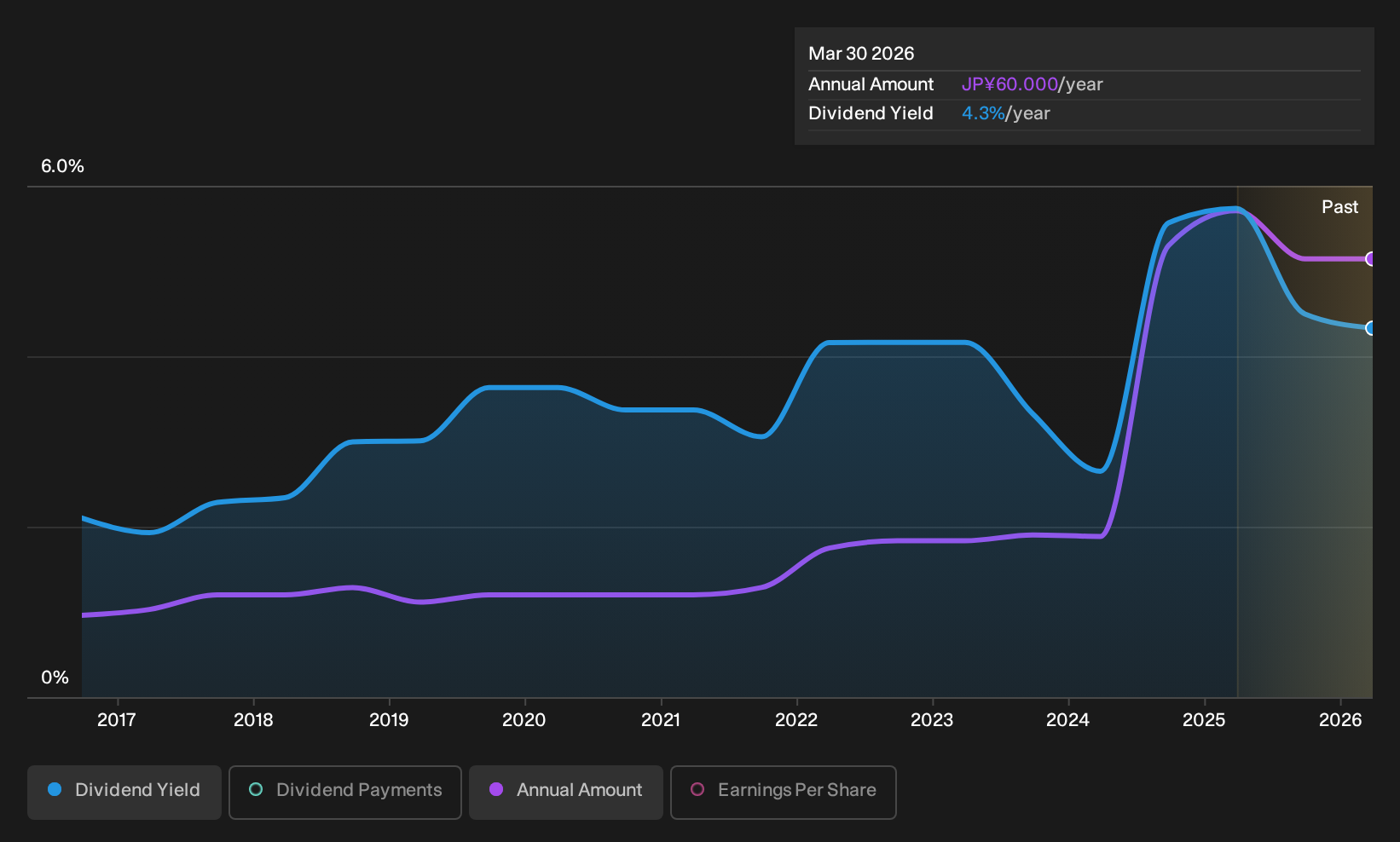
Task: Click the Past forecast region label
Action: (x=1339, y=207)
